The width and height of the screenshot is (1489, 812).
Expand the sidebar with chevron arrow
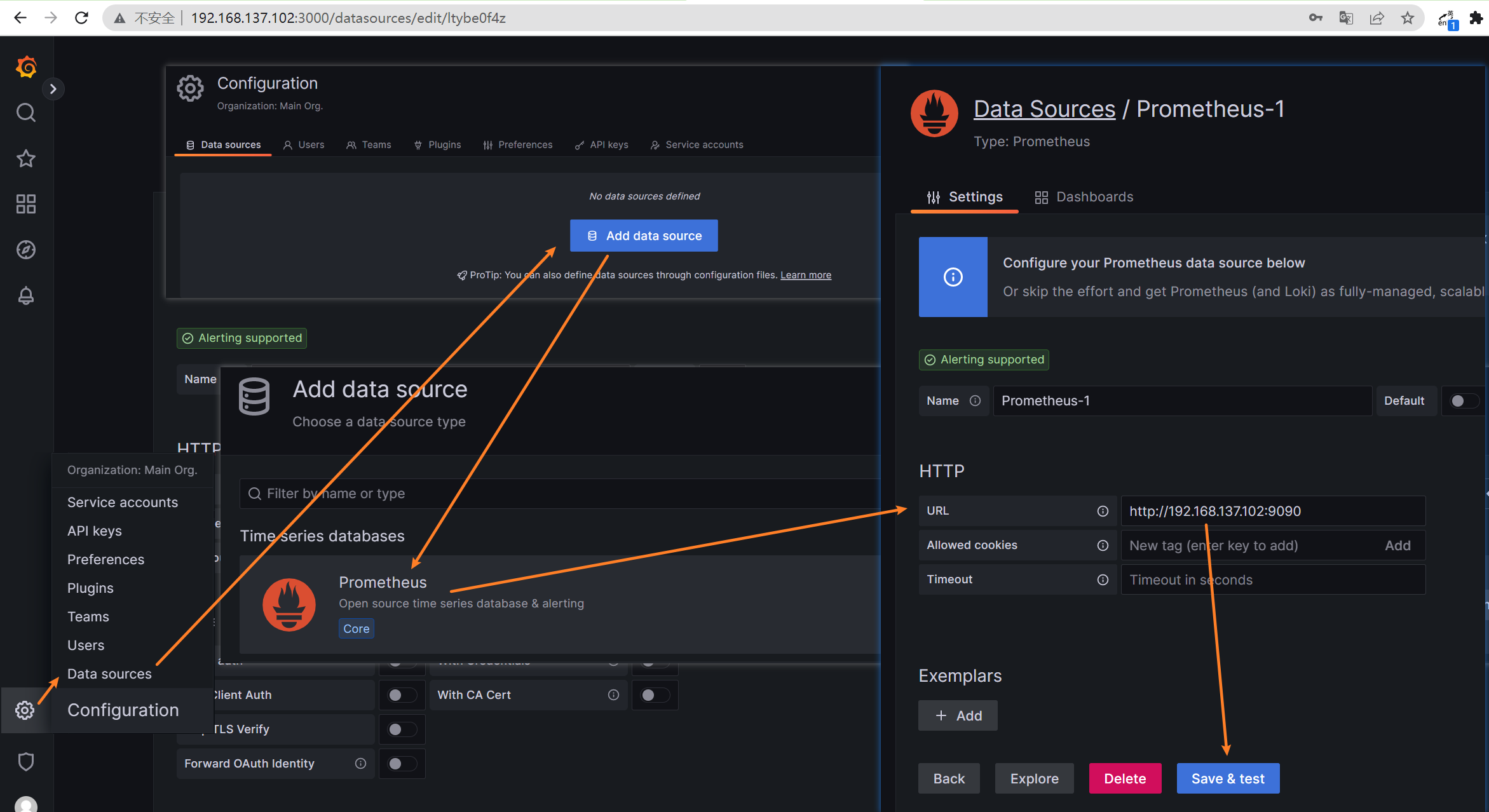pyautogui.click(x=53, y=89)
